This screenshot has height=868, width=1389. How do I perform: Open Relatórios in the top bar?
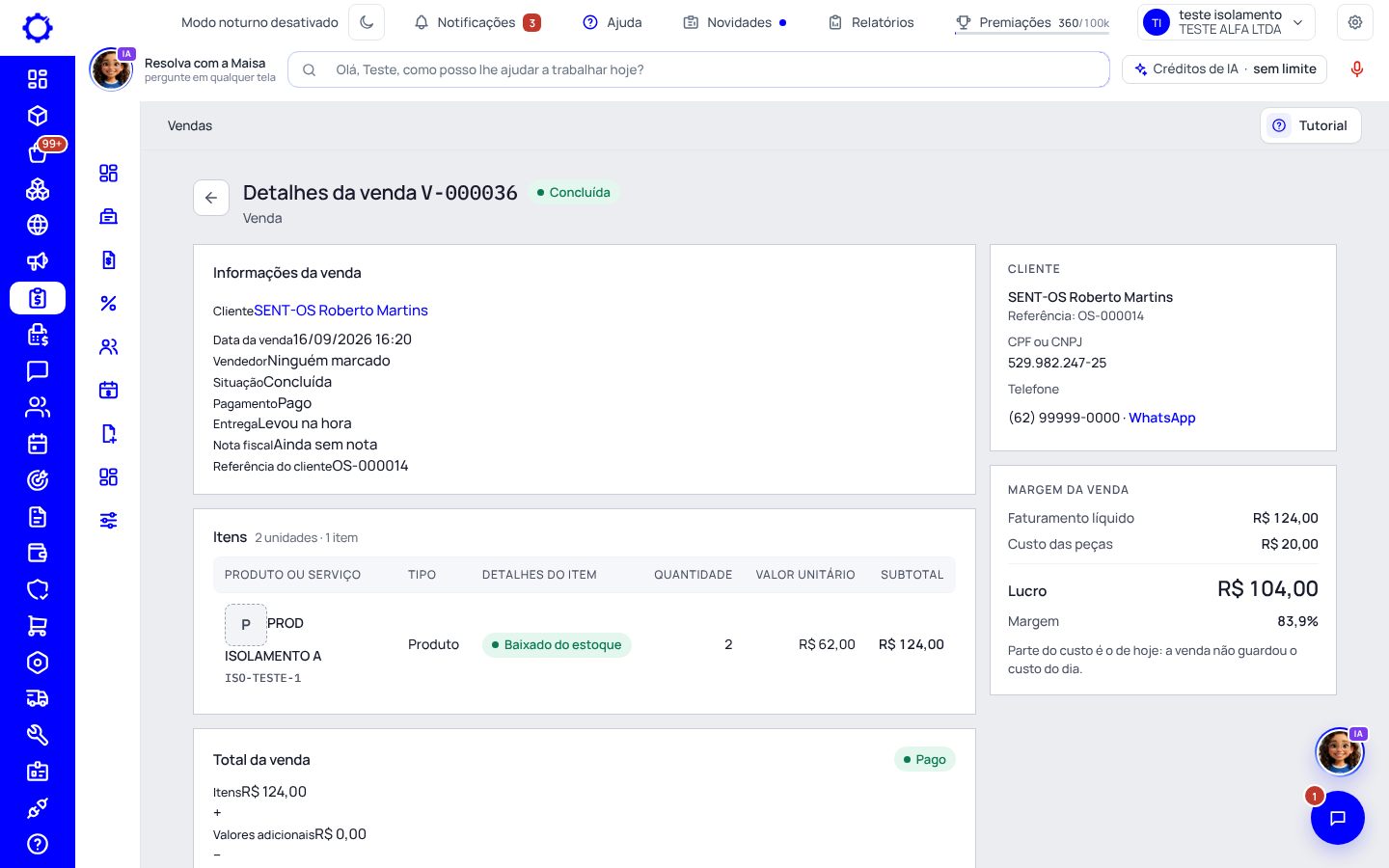(x=871, y=22)
